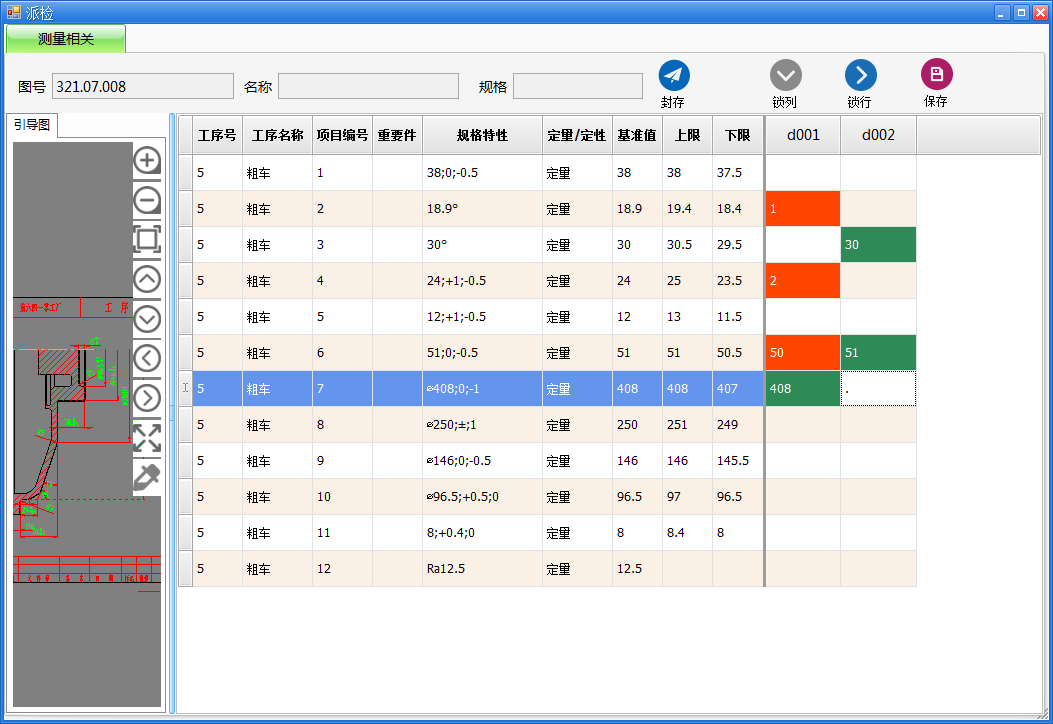Pan the drawing down with the arrow

pos(147,319)
